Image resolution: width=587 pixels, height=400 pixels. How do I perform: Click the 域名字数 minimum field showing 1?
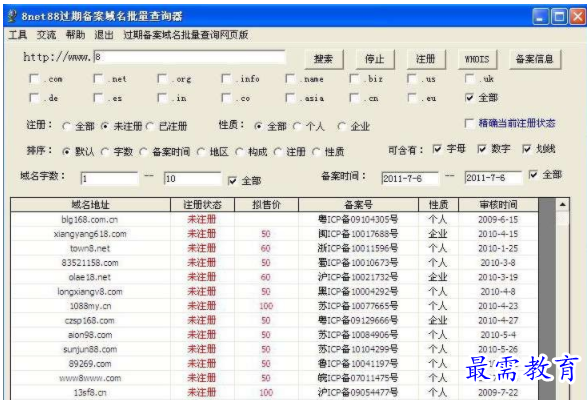tap(109, 179)
